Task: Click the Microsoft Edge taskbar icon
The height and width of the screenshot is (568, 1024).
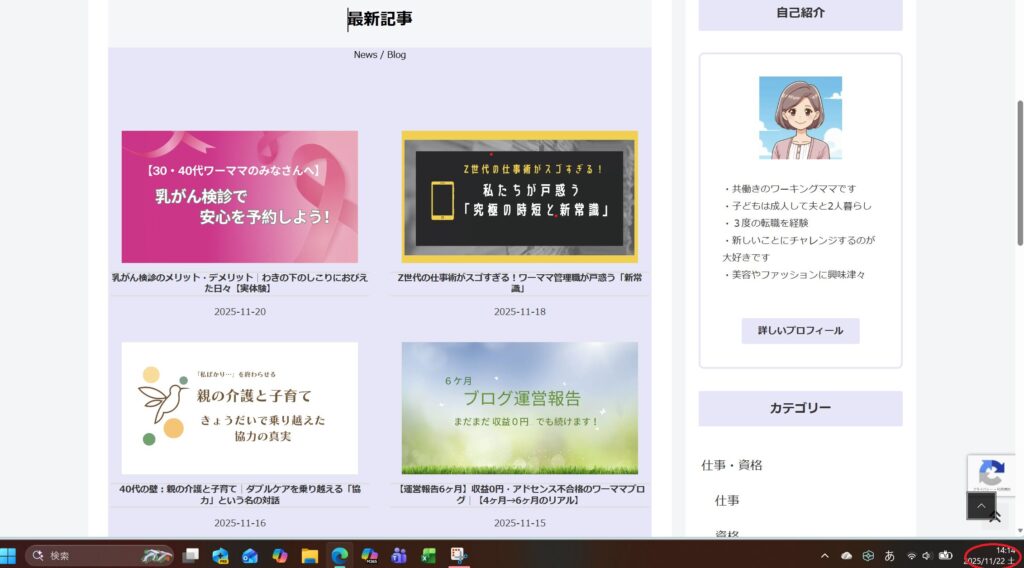Action: (339, 555)
